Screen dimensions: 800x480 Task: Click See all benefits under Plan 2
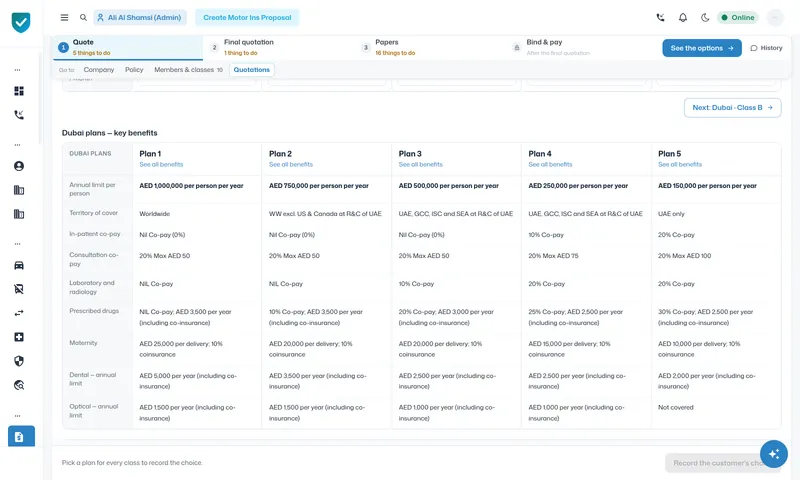point(291,164)
